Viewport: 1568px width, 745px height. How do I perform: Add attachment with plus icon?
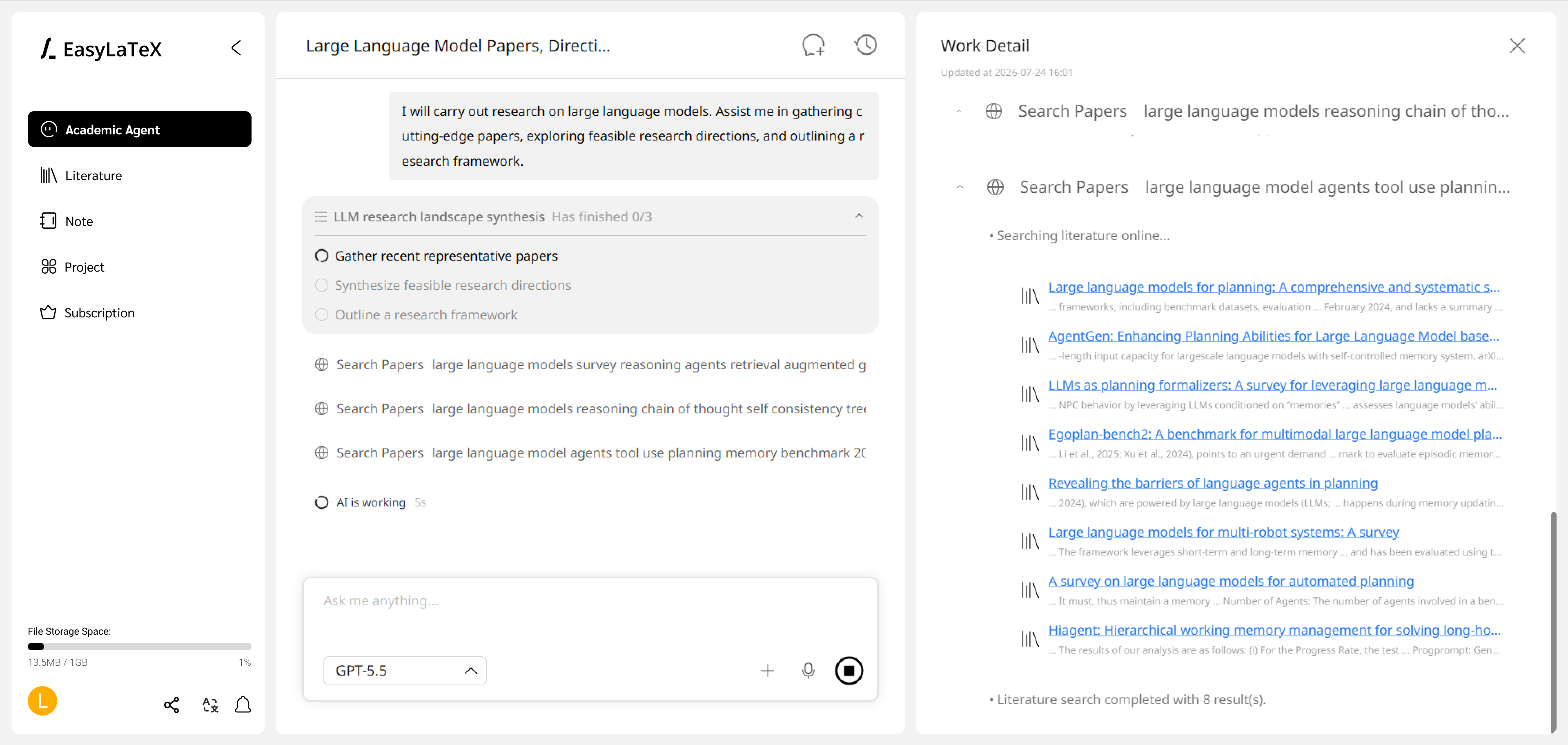(x=768, y=670)
